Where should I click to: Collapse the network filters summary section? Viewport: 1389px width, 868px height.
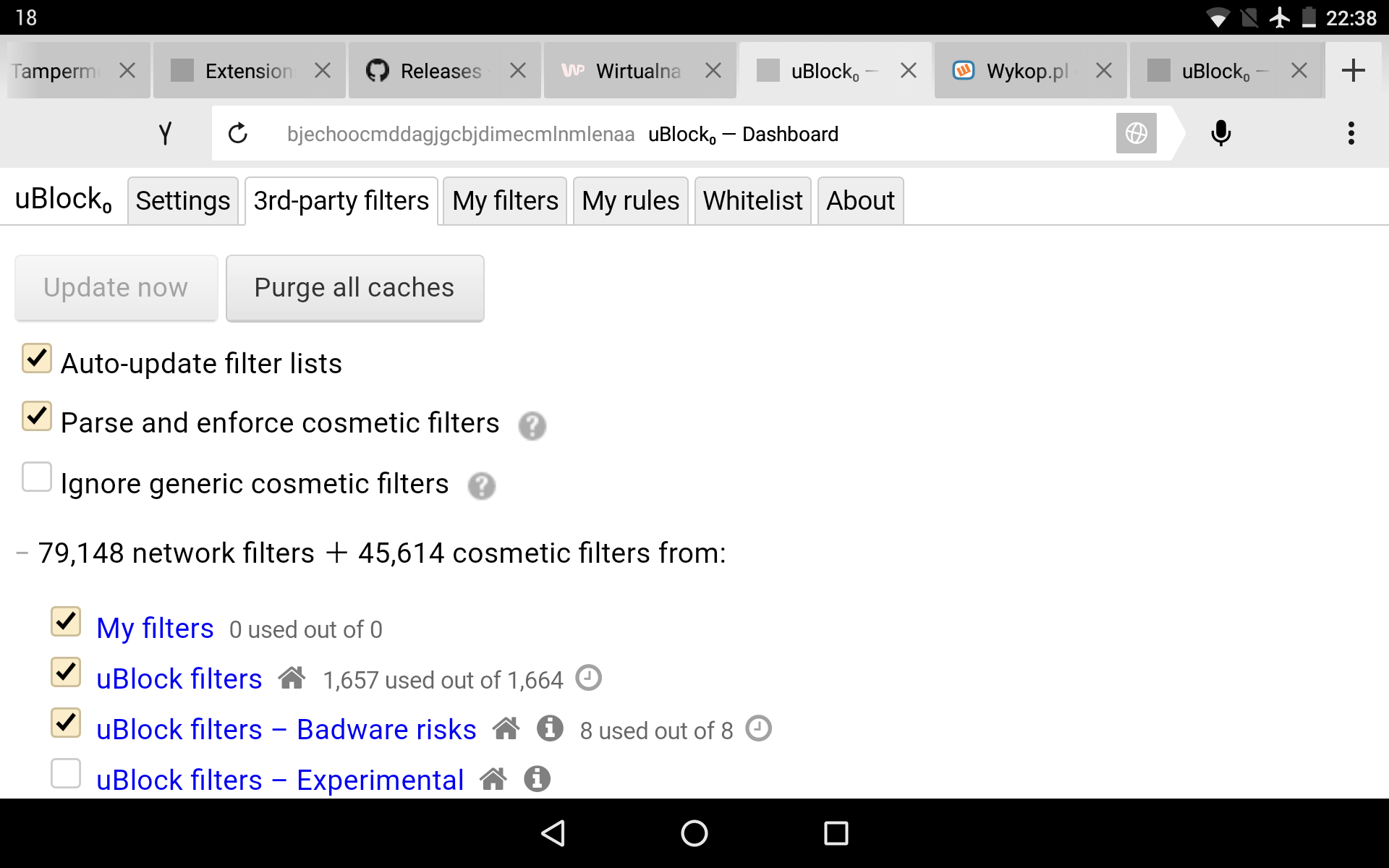coord(21,553)
